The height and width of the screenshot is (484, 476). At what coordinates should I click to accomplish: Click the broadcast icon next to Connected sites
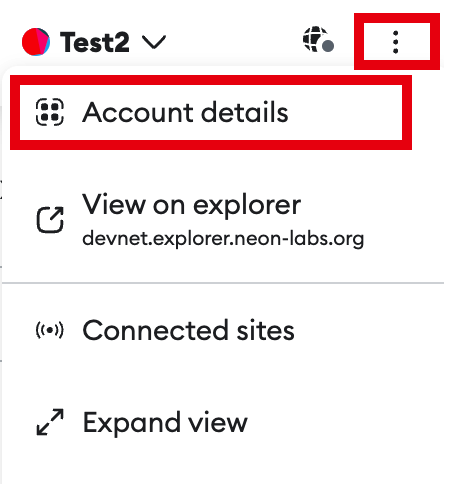coord(50,330)
